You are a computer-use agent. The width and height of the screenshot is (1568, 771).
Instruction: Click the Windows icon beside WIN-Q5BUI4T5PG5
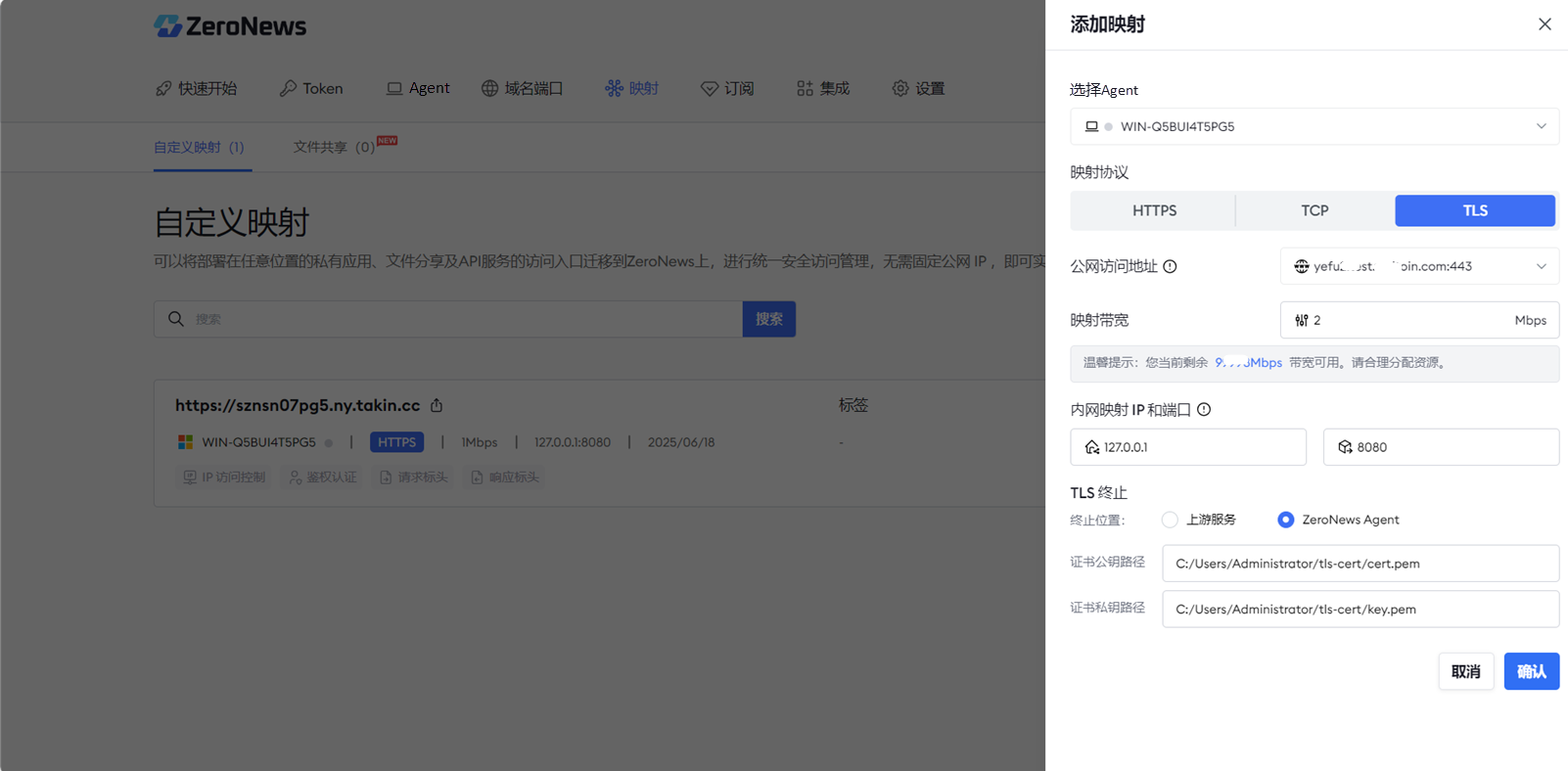[x=185, y=442]
